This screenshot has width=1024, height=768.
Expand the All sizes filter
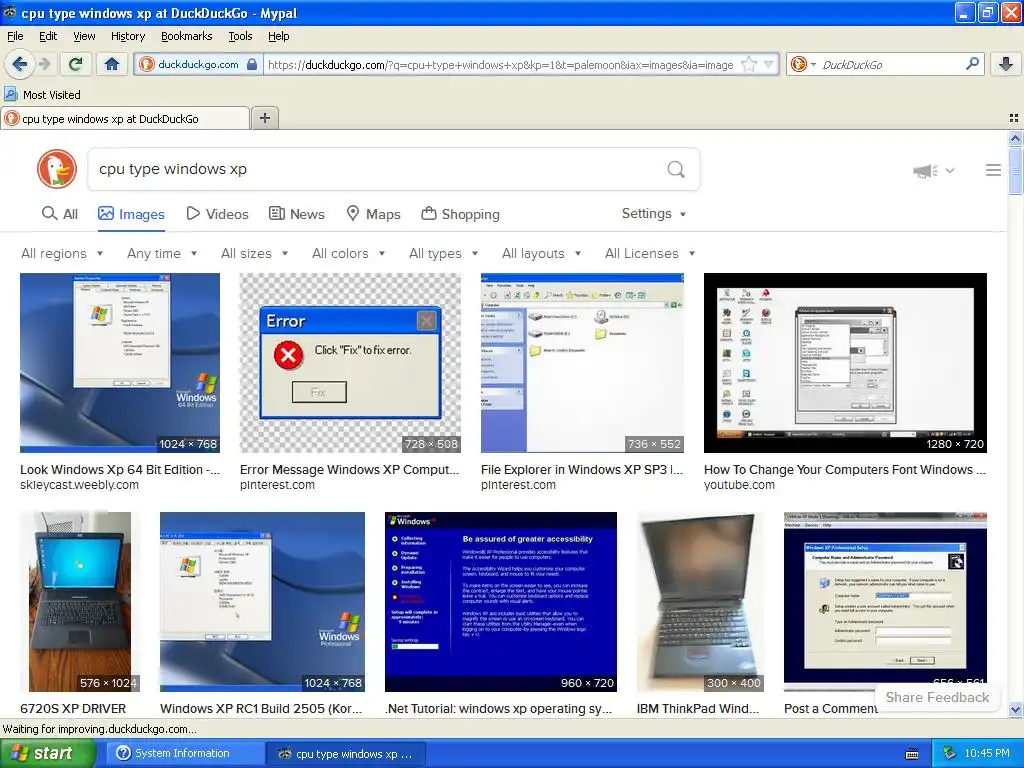pyautogui.click(x=254, y=253)
